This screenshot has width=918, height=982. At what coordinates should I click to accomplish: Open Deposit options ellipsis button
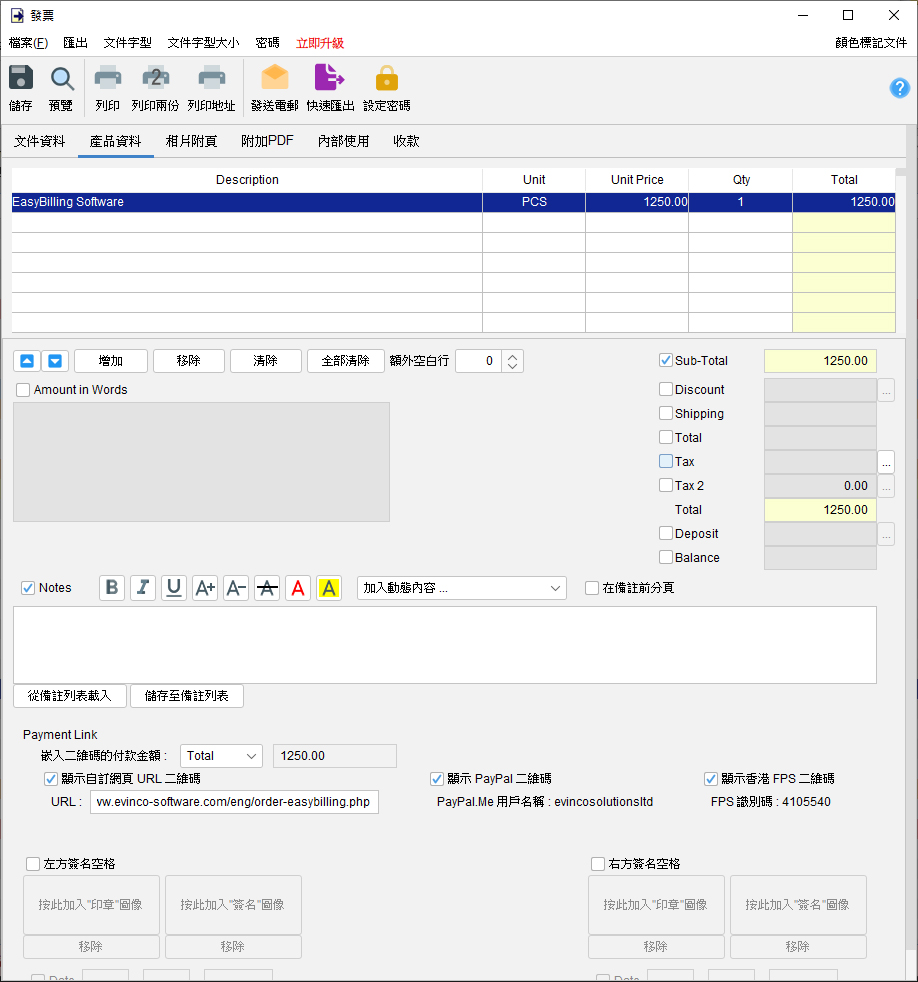point(886,534)
